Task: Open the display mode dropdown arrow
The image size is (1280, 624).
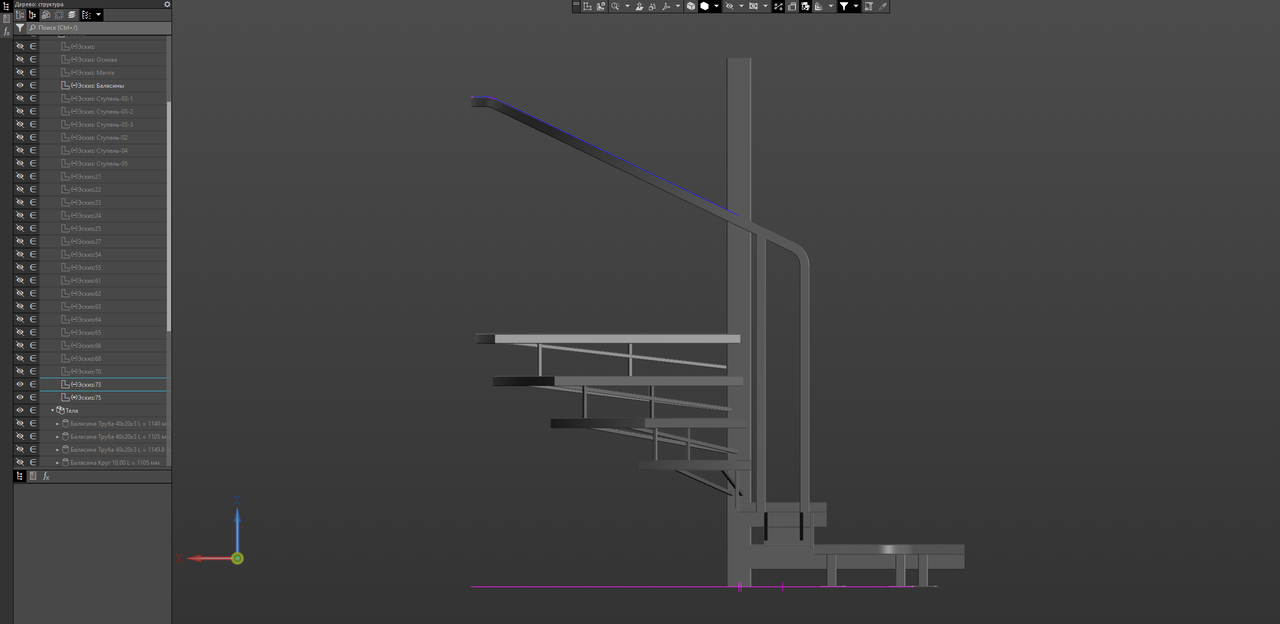Action: [x=716, y=6]
